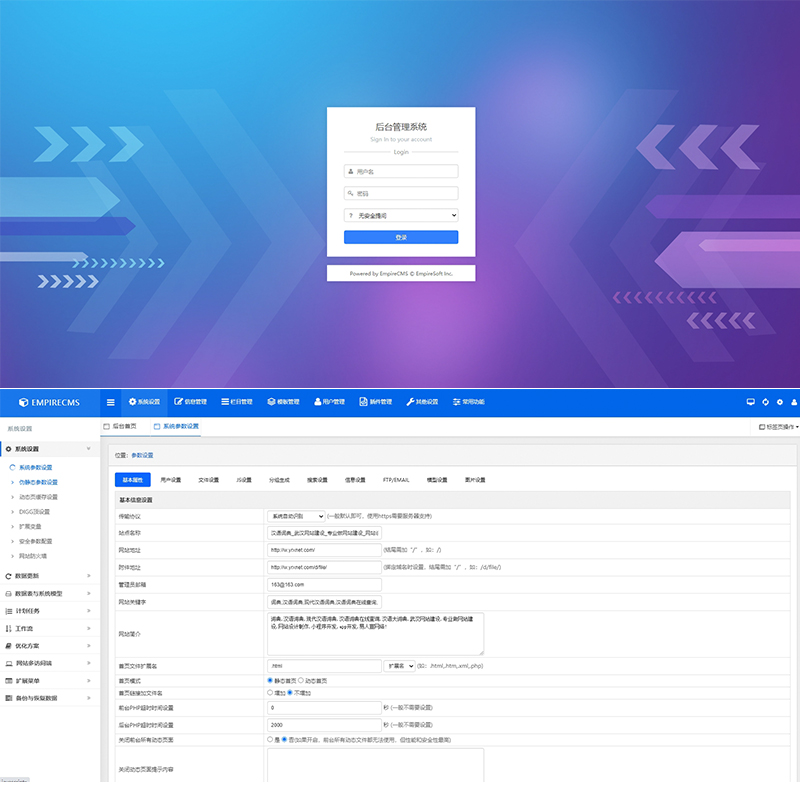Open 用户管理 person icon in top navigation
This screenshot has height=800, width=800.
(317, 402)
